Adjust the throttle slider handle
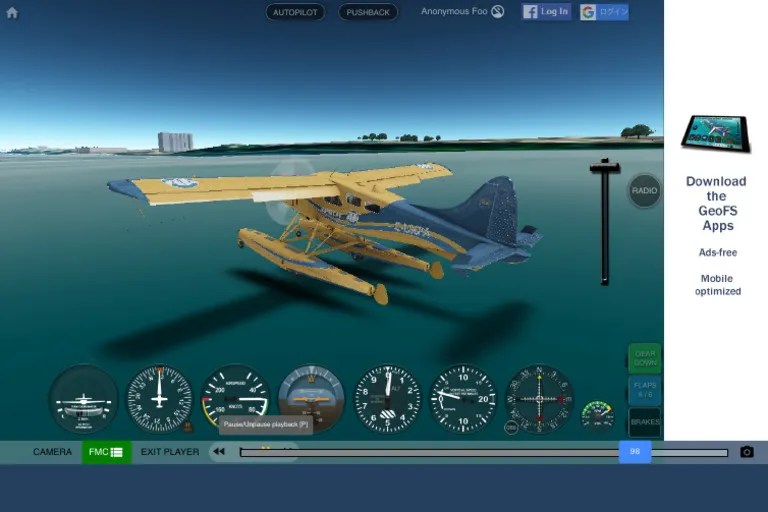768x512 pixels. (x=605, y=167)
